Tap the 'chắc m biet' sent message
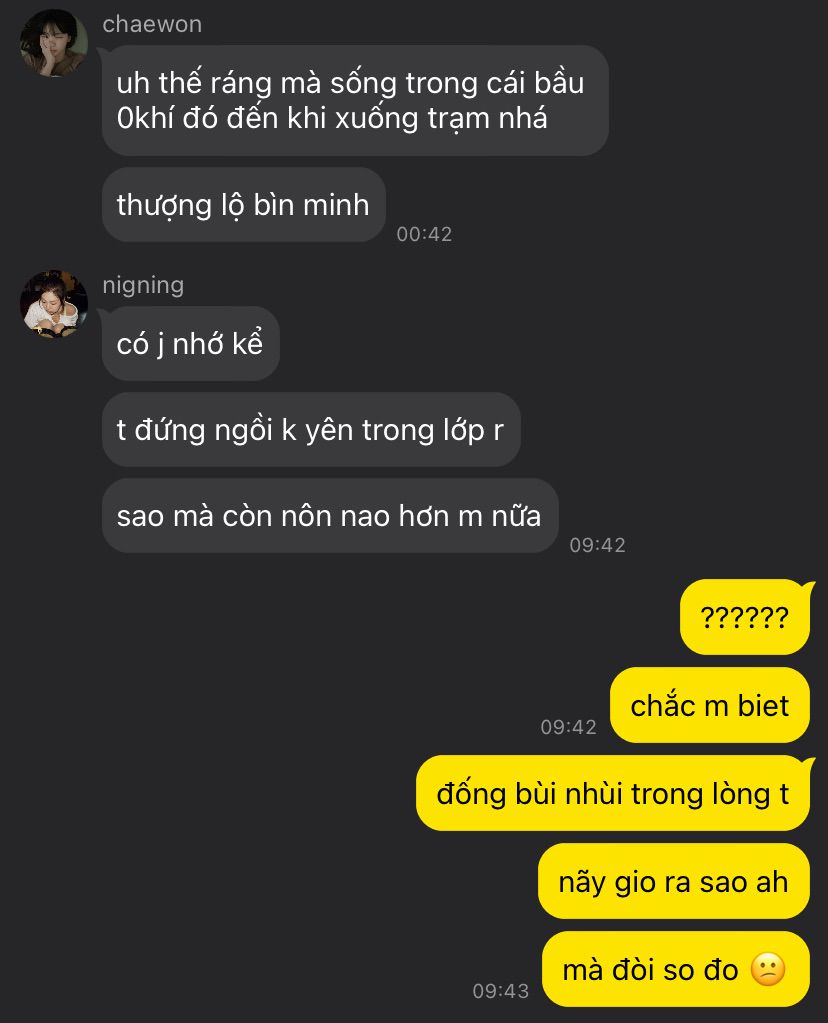 pos(710,705)
